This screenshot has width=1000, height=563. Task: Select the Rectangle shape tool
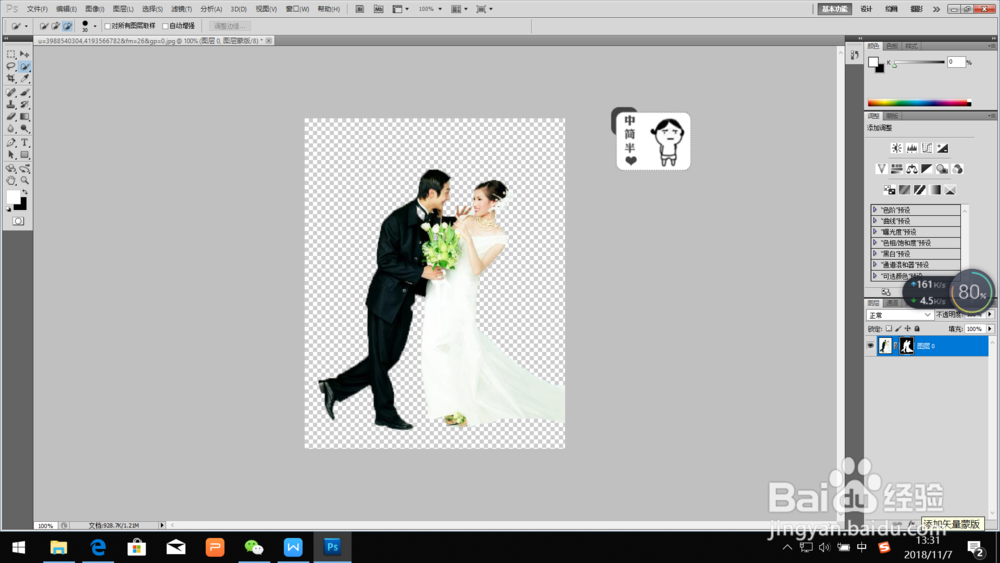point(24,155)
